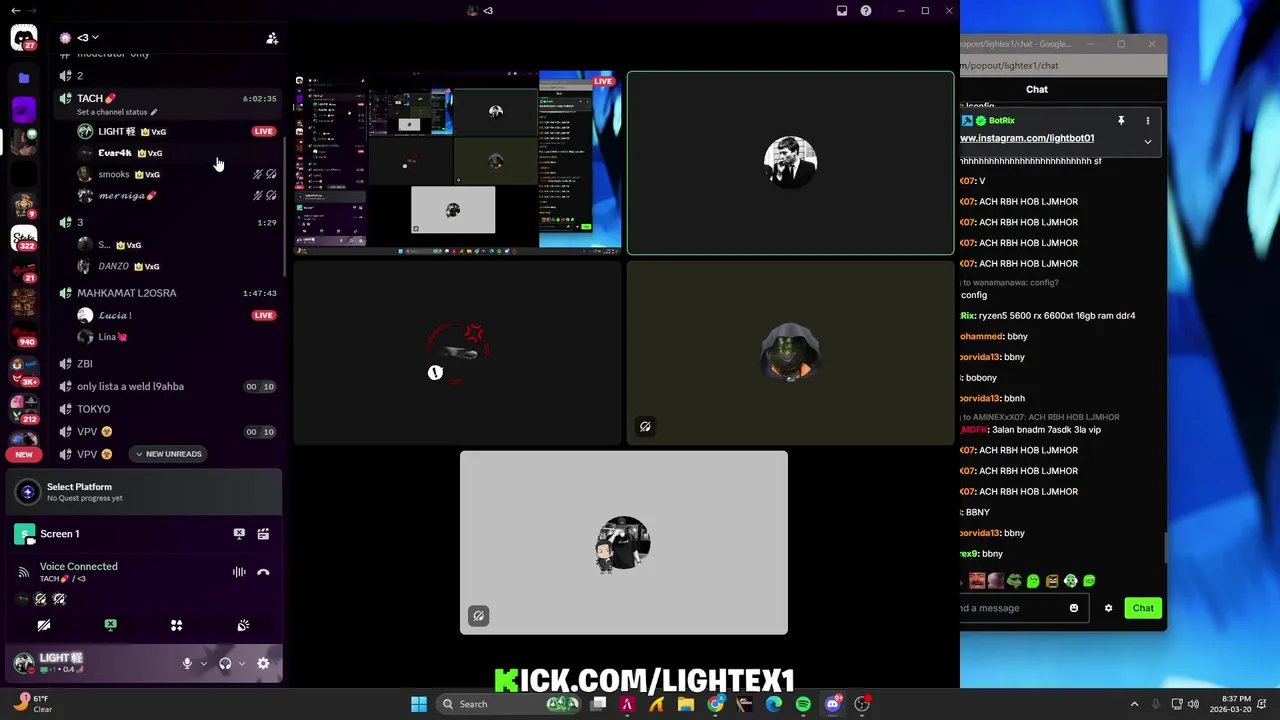
Task: Mute microphone in user panel
Action: pos(186,664)
